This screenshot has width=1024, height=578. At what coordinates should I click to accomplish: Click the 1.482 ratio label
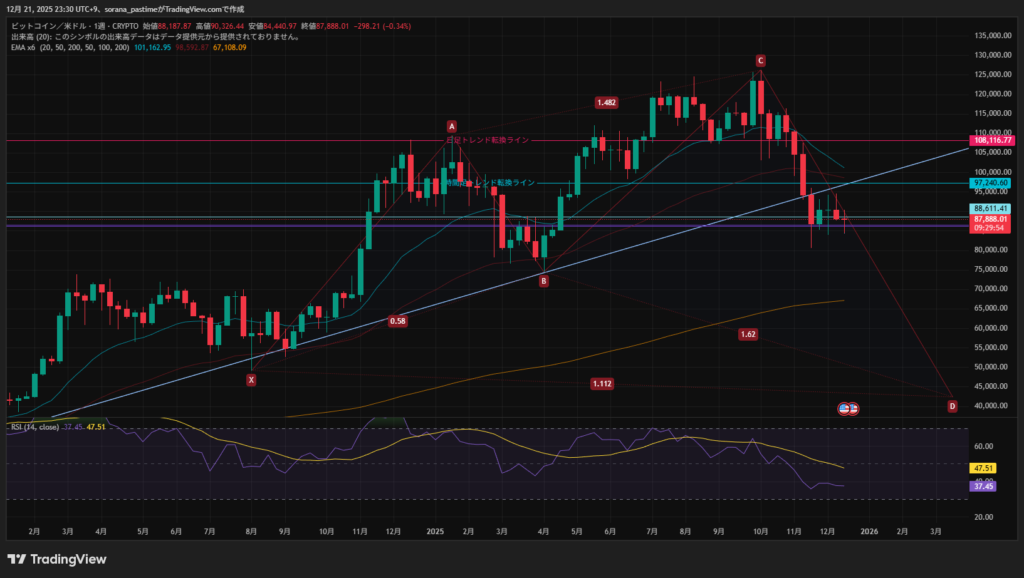606,103
